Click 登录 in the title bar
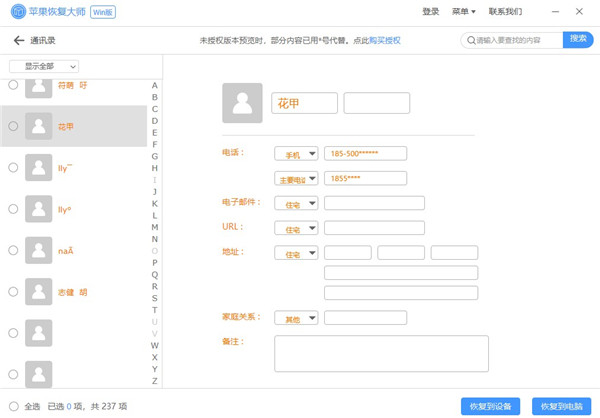The width and height of the screenshot is (600, 418). tap(430, 12)
